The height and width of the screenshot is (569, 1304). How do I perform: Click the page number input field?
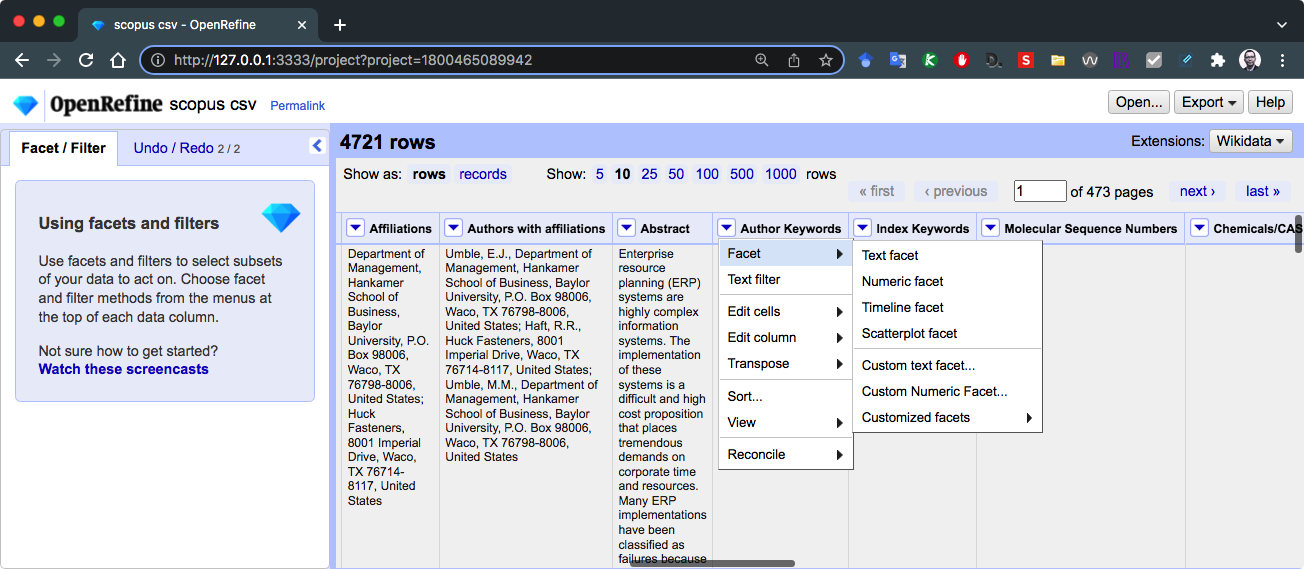(x=1040, y=191)
